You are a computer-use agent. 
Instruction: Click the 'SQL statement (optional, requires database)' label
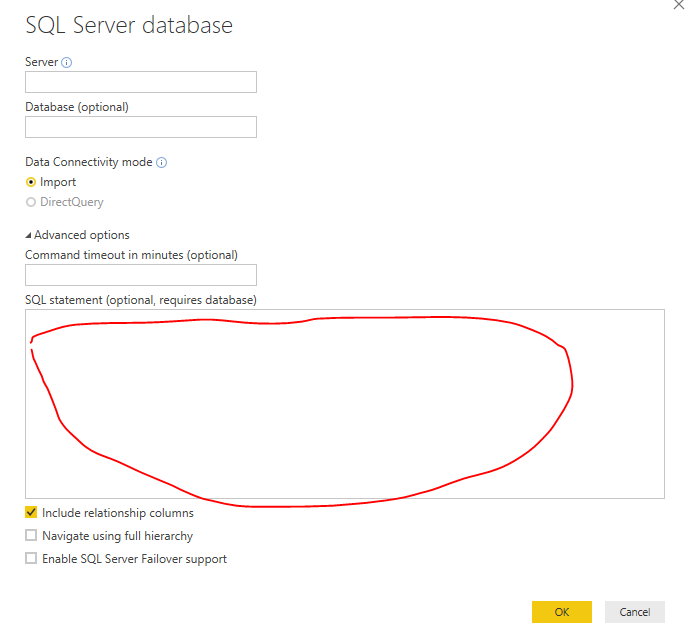point(141,300)
